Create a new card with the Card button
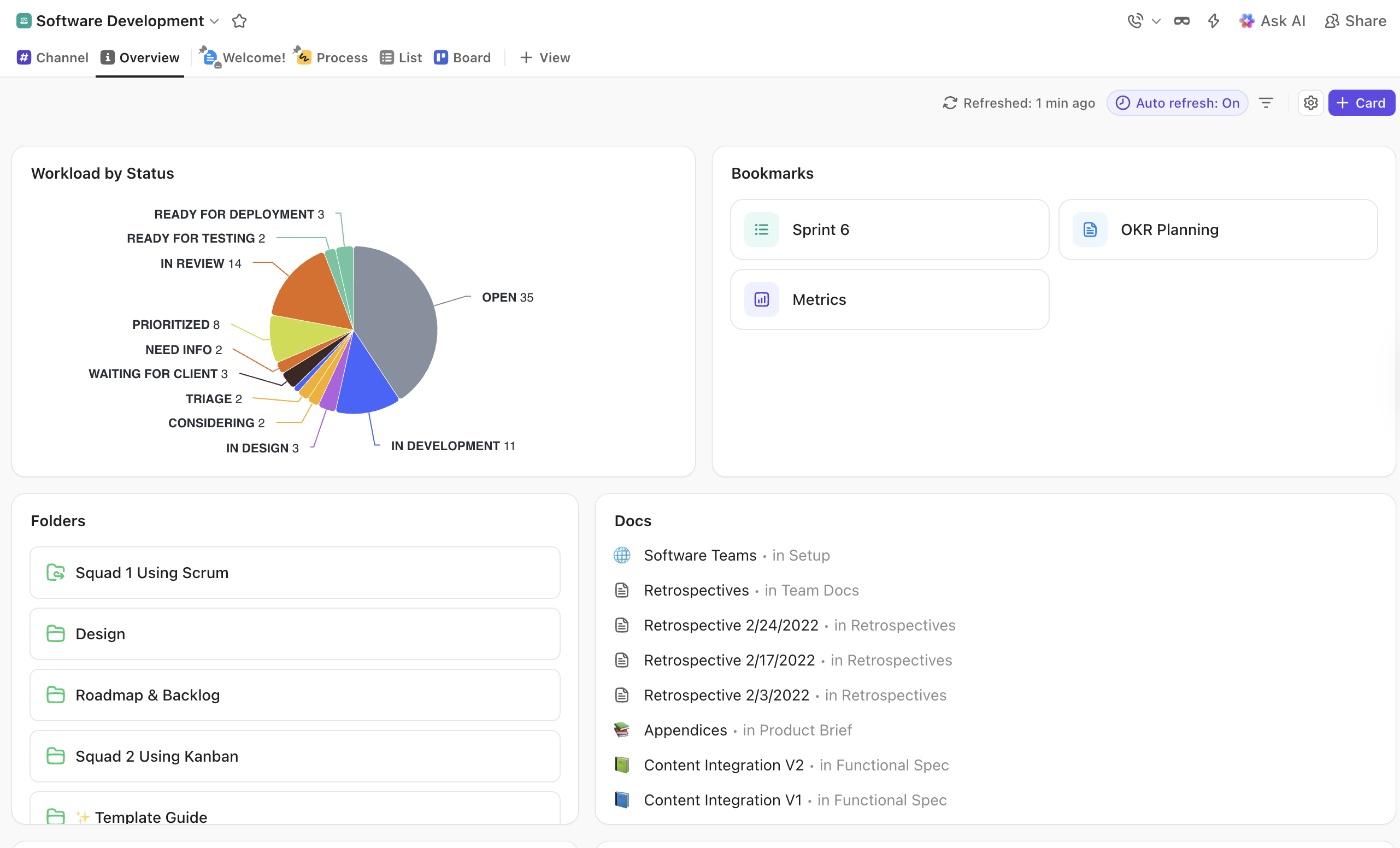Image resolution: width=1400 pixels, height=848 pixels. click(1361, 103)
